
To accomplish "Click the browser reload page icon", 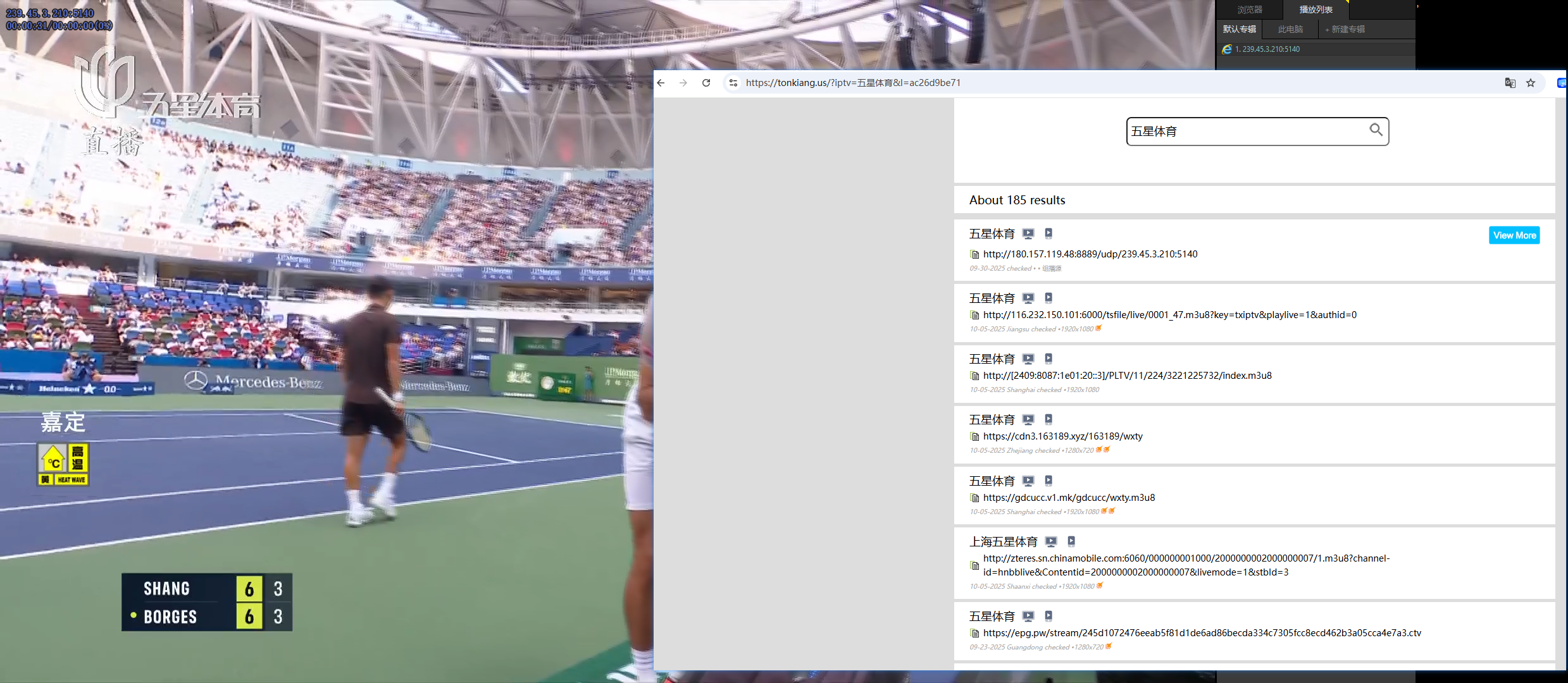I will point(706,83).
